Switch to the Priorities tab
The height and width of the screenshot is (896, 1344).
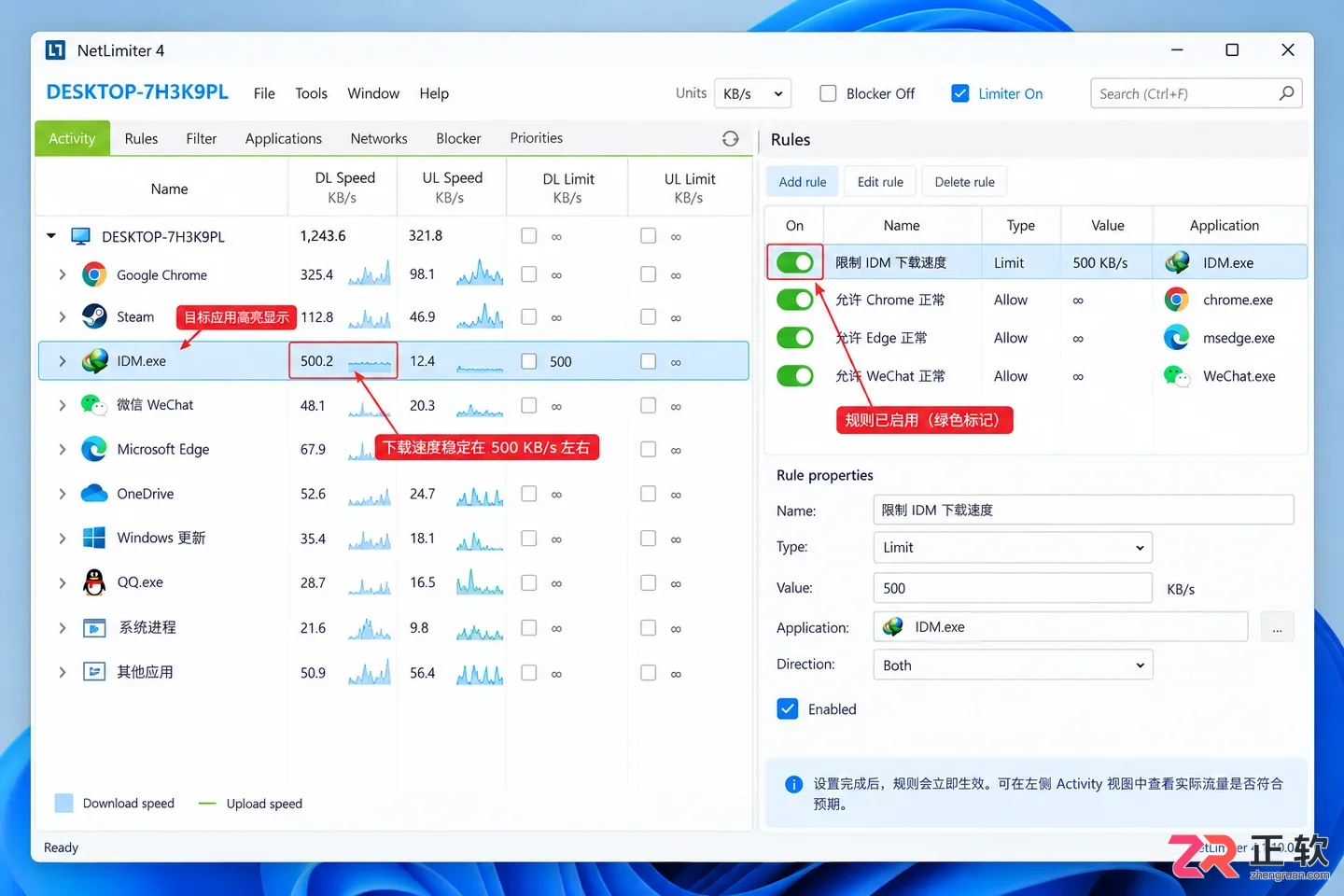tap(536, 138)
